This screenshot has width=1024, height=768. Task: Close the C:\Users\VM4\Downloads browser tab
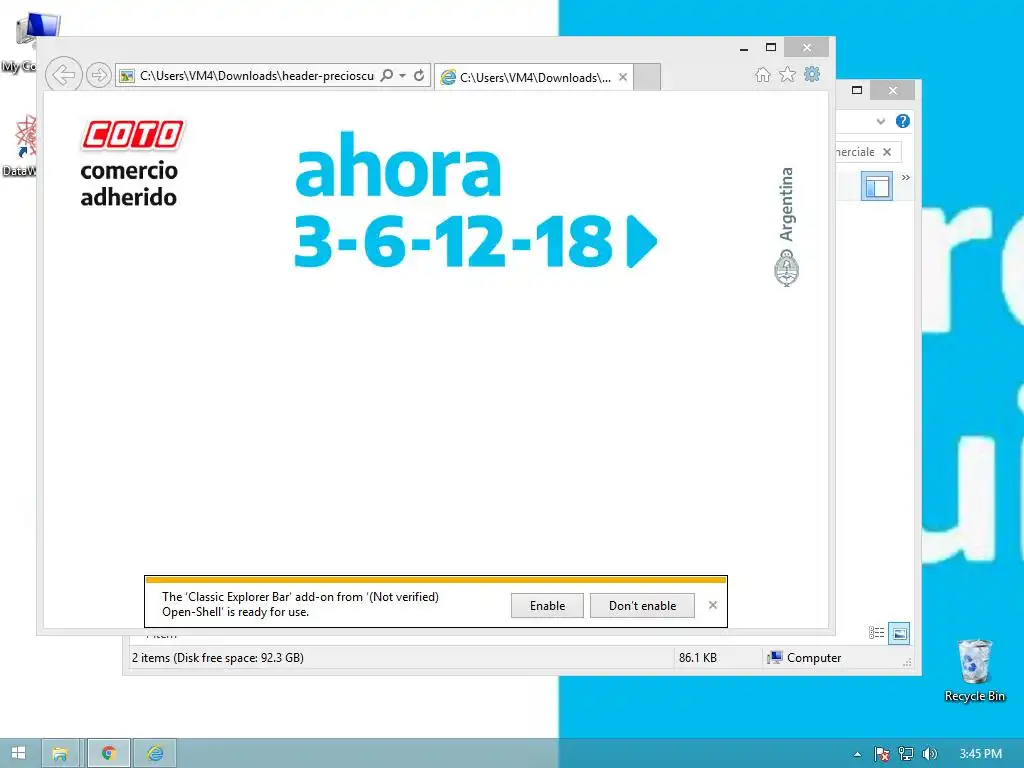click(623, 77)
